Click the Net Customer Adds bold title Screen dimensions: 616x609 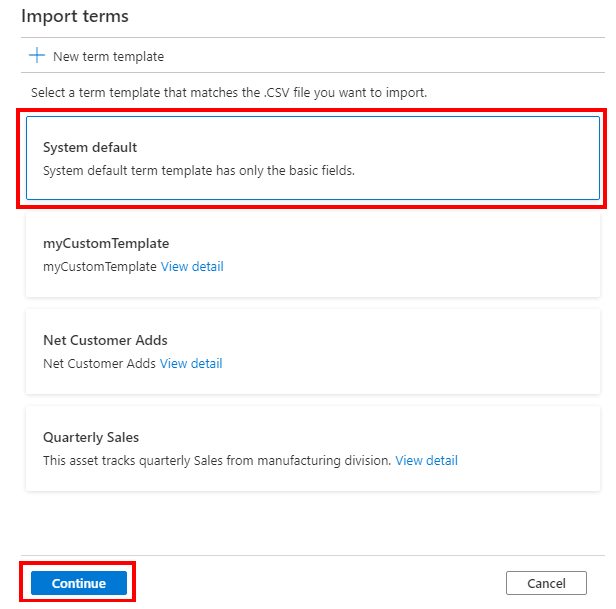105,340
